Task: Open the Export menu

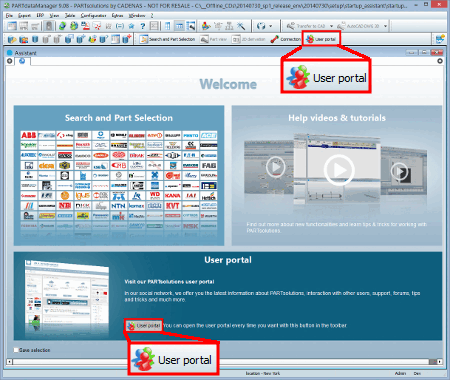Action: 24,15
